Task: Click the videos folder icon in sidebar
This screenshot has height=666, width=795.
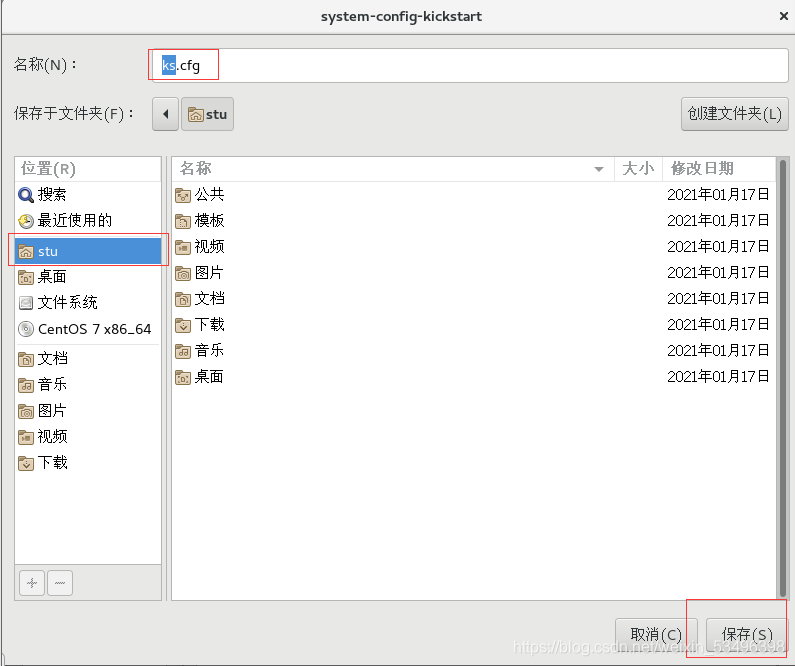Action: 26,437
